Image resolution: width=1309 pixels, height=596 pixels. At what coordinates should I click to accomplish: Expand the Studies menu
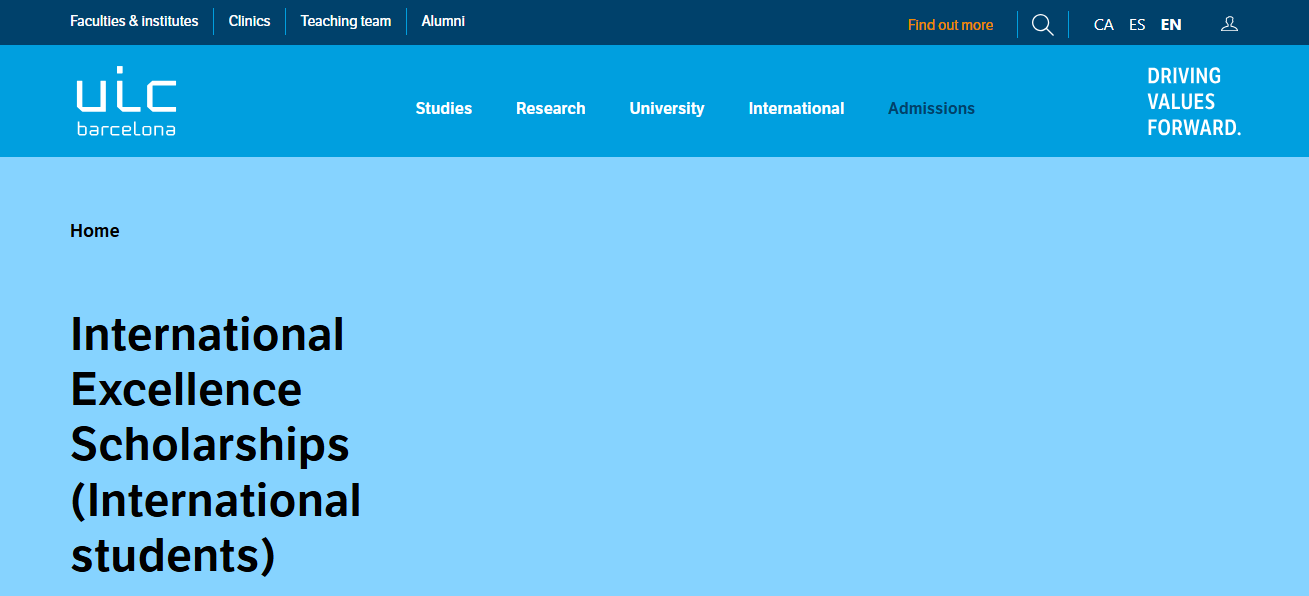[x=443, y=108]
